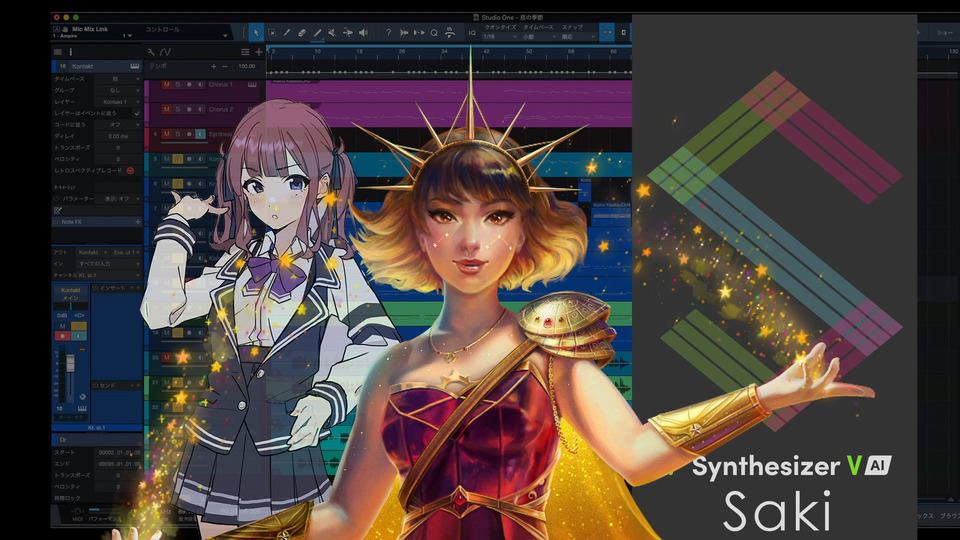
Task: Click automation off button below fader
Action: pos(71,417)
